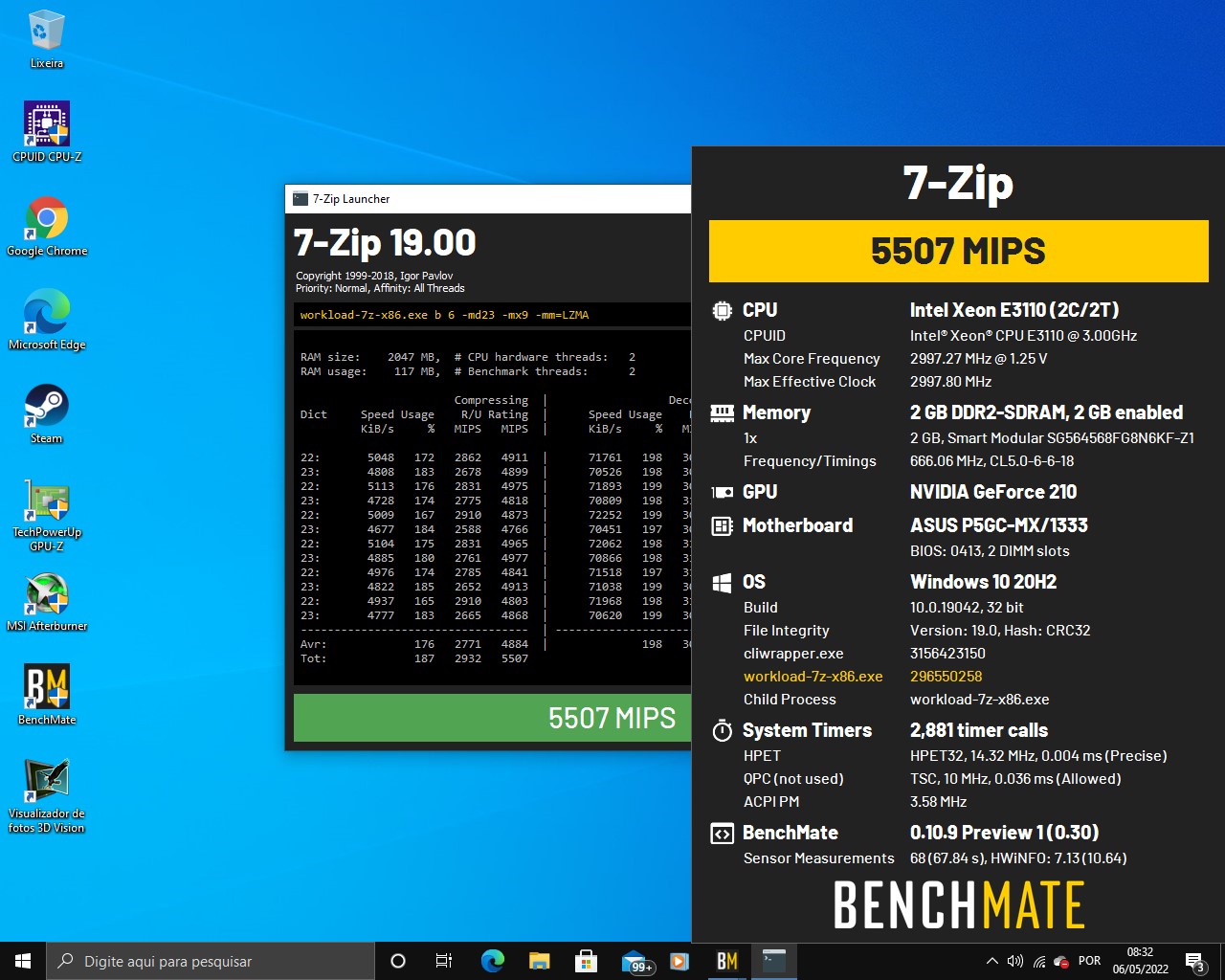Click 'Windows 10 20H2' OS value
The height and width of the screenshot is (980, 1225).
tap(984, 582)
